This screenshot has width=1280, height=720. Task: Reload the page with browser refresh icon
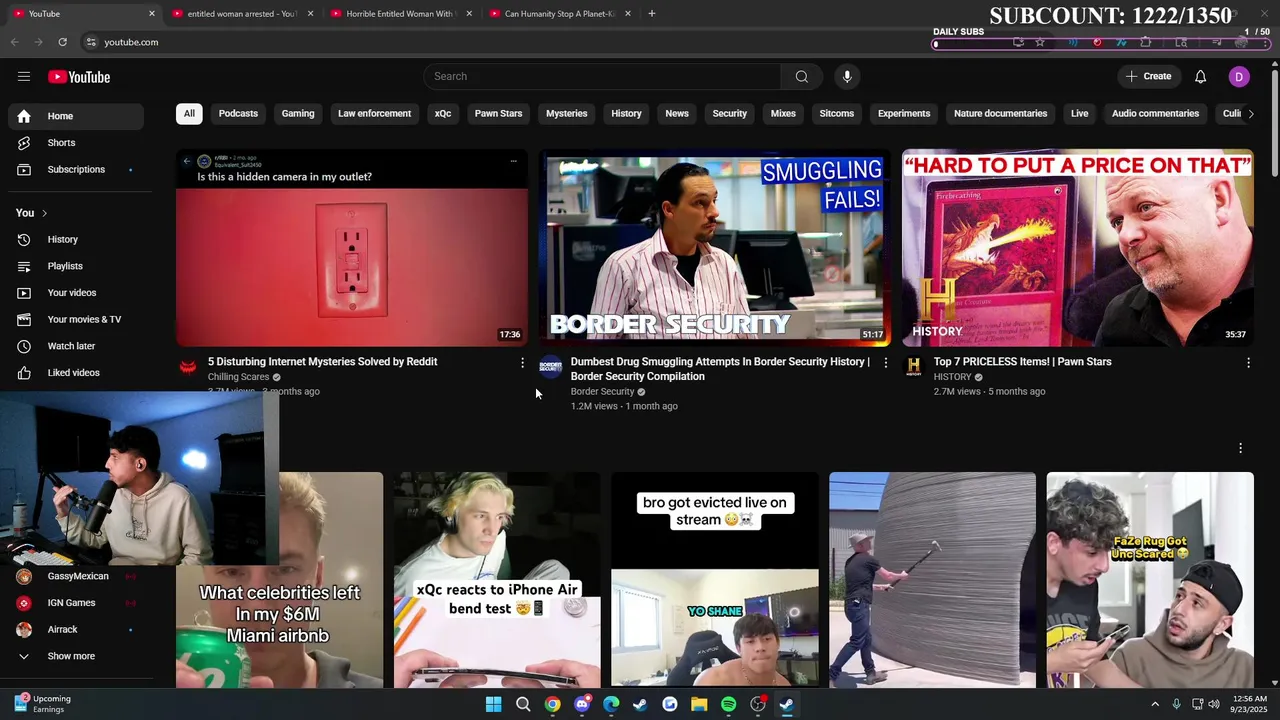click(x=62, y=42)
